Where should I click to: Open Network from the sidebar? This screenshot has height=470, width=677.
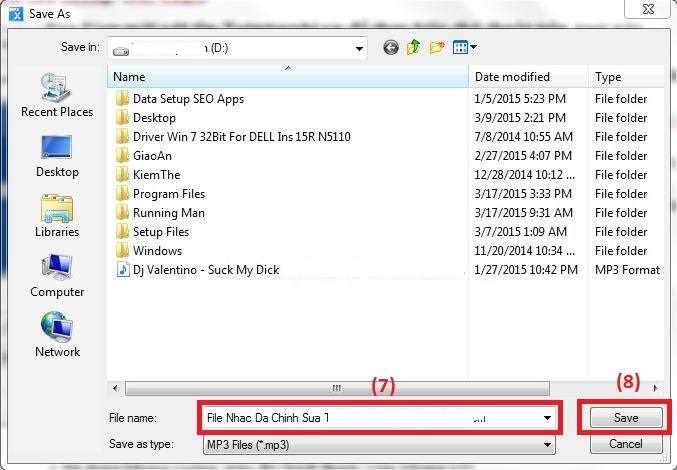(x=57, y=336)
